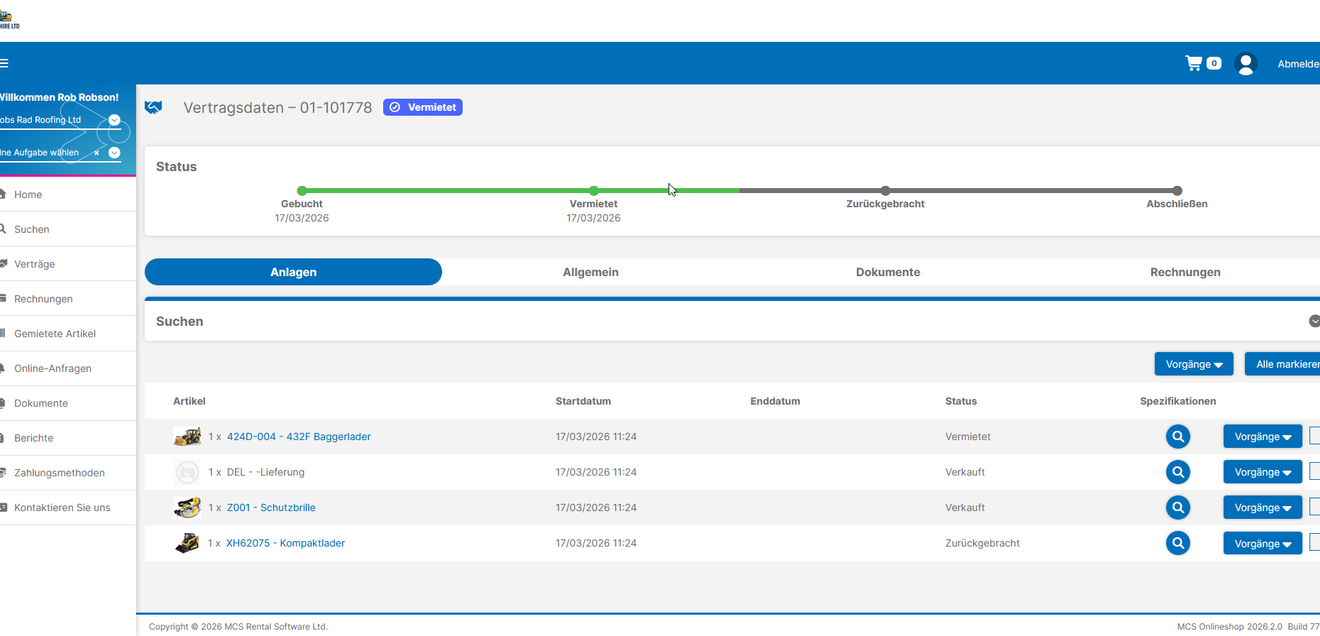This screenshot has width=1320, height=636.
Task: Open the top Vorgänge dropdown above table
Action: pos(1194,364)
